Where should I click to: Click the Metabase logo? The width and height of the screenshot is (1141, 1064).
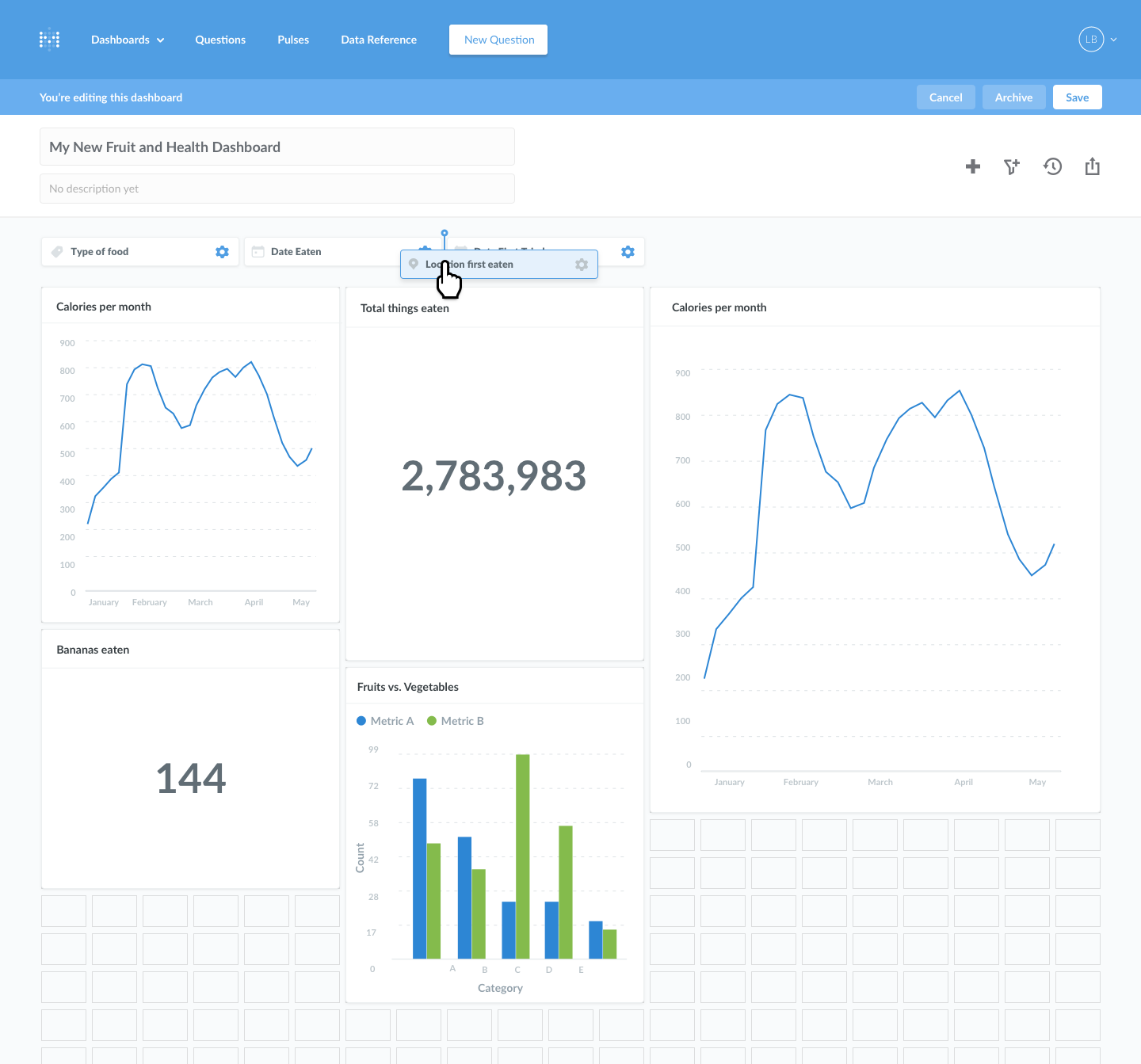(49, 39)
